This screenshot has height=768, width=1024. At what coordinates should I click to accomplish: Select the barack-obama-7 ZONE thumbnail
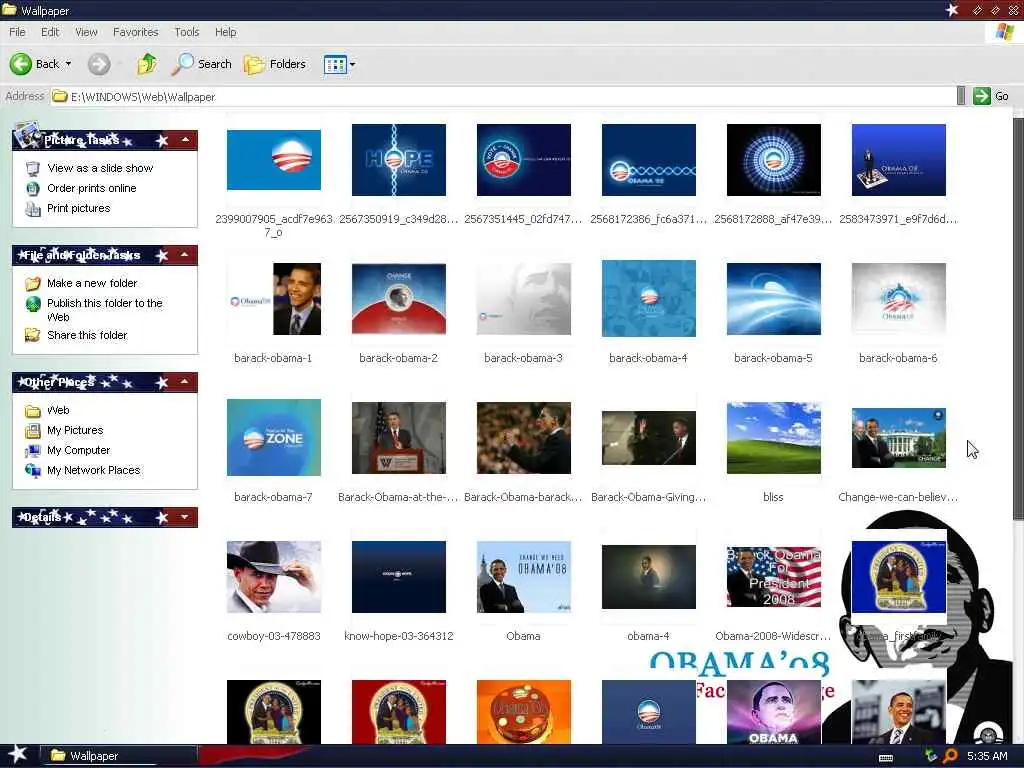point(274,438)
